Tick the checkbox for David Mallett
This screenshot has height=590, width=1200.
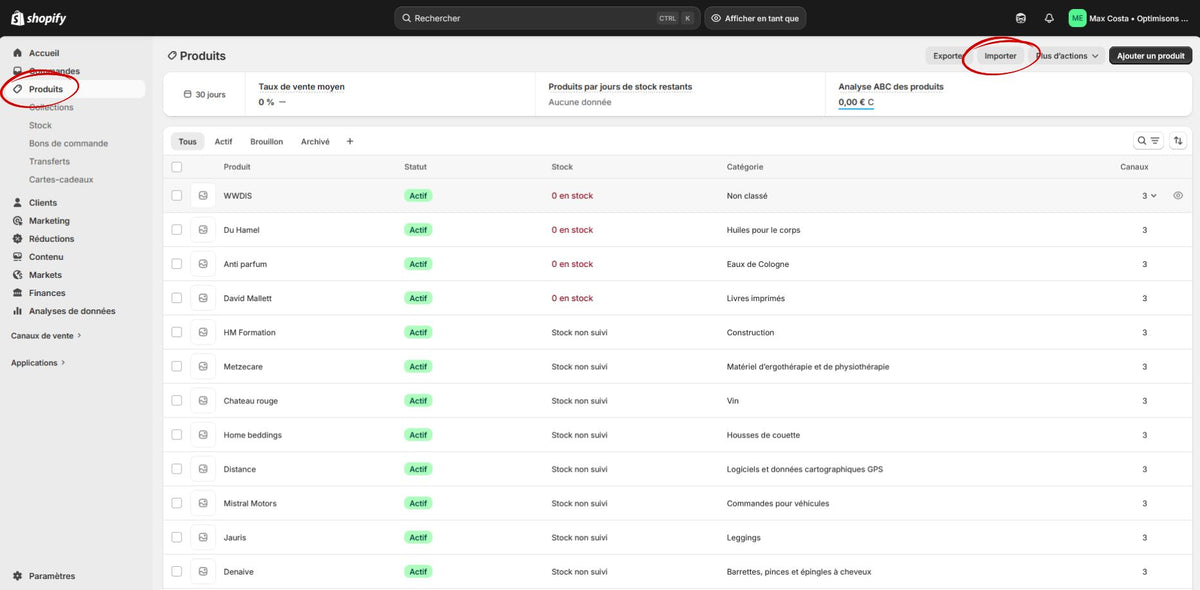pyautogui.click(x=177, y=298)
